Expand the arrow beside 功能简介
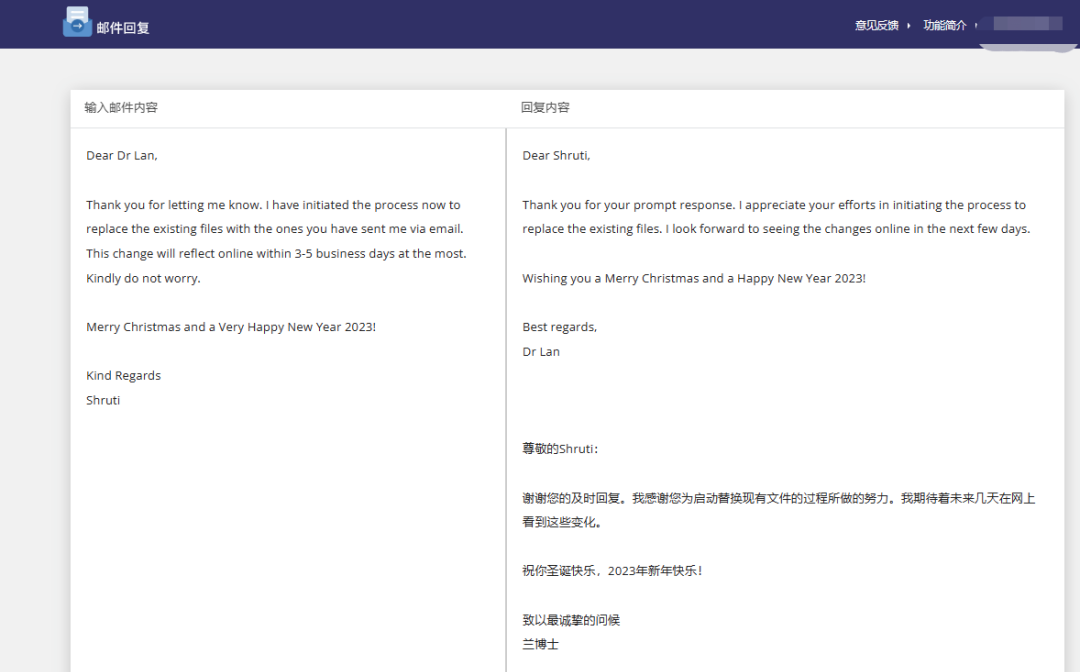Viewport: 1080px width, 672px height. pyautogui.click(x=975, y=26)
